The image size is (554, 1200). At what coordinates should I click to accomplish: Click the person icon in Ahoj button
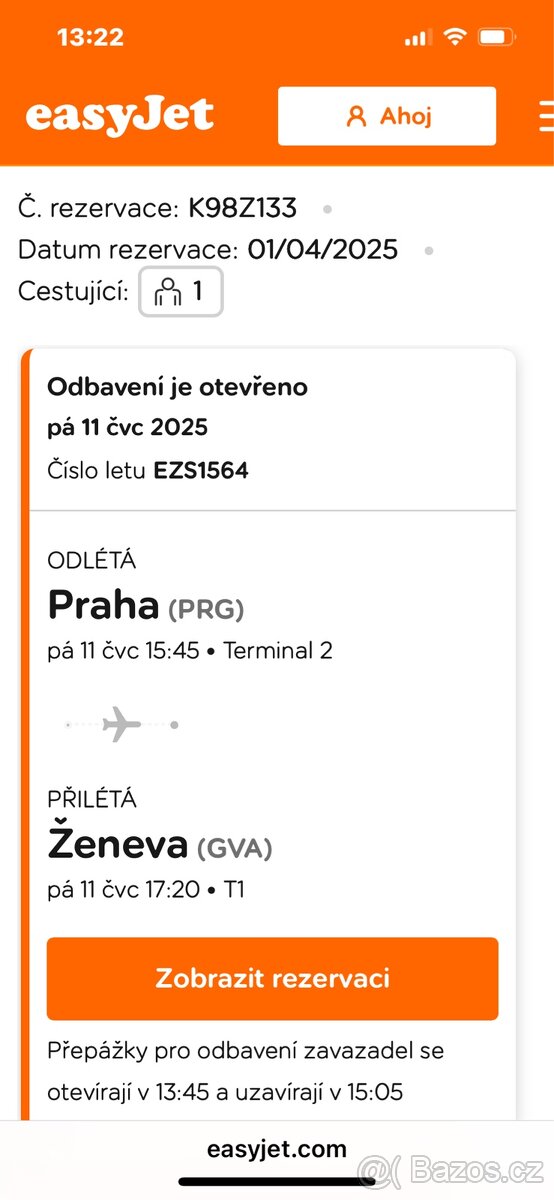356,116
